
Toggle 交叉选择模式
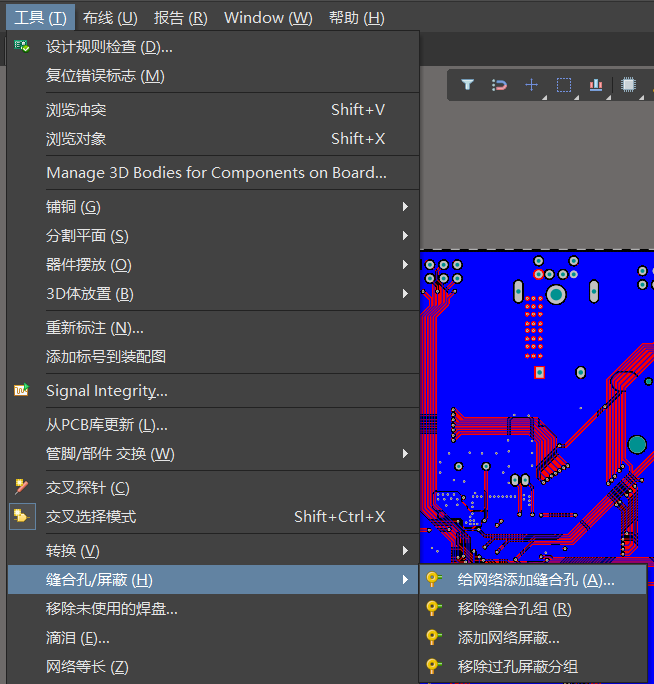click(213, 517)
